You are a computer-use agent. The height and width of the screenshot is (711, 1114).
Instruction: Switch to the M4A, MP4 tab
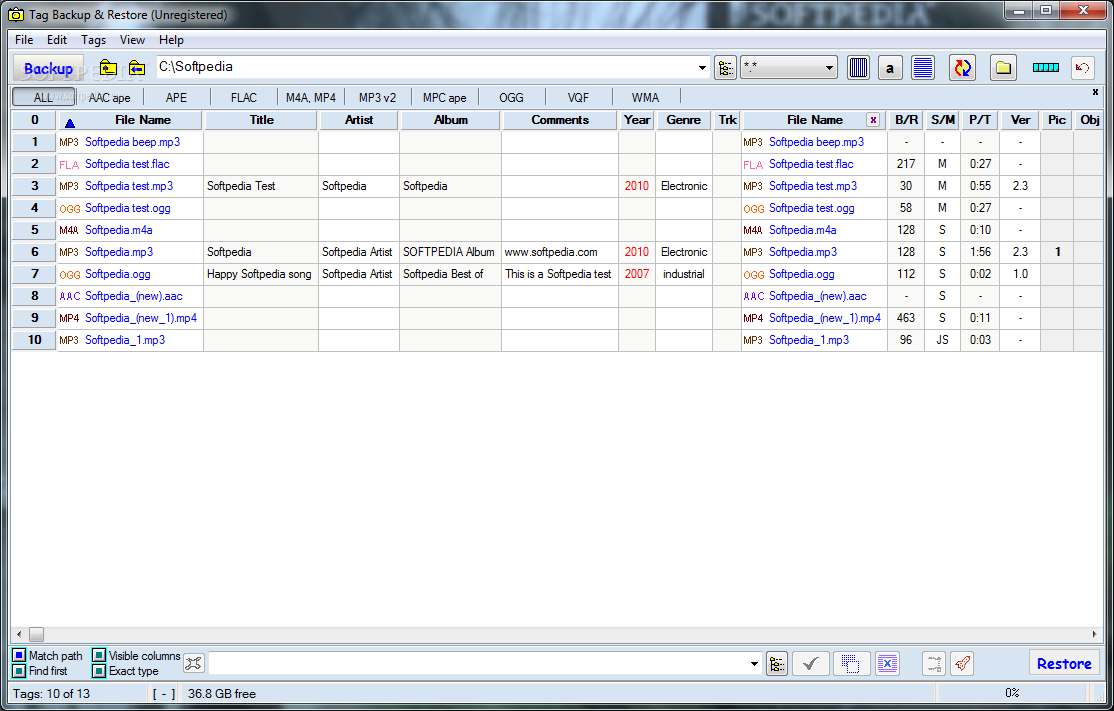[x=311, y=97]
